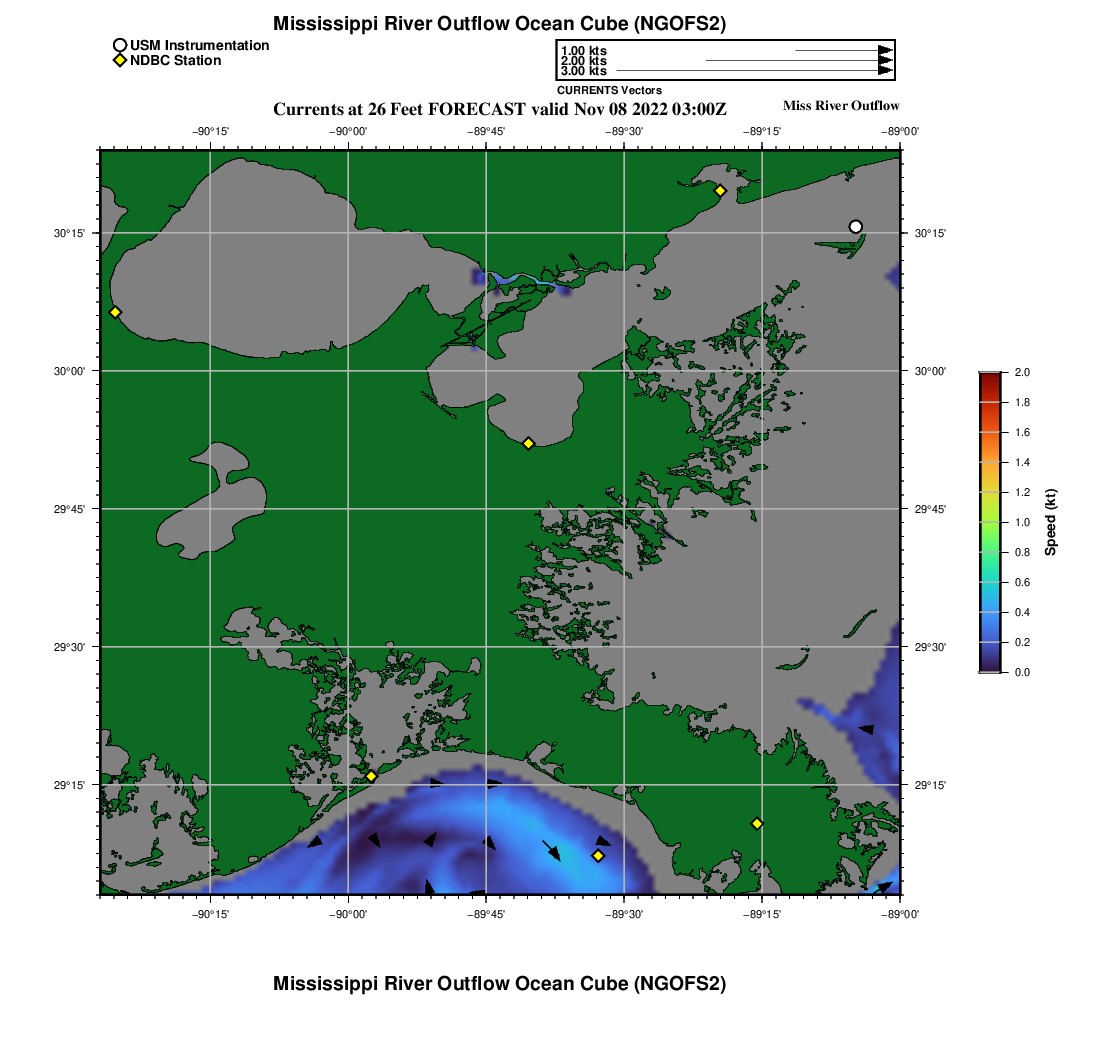
Task: Click the 'Miss River Outflow' label
Action: (x=840, y=106)
